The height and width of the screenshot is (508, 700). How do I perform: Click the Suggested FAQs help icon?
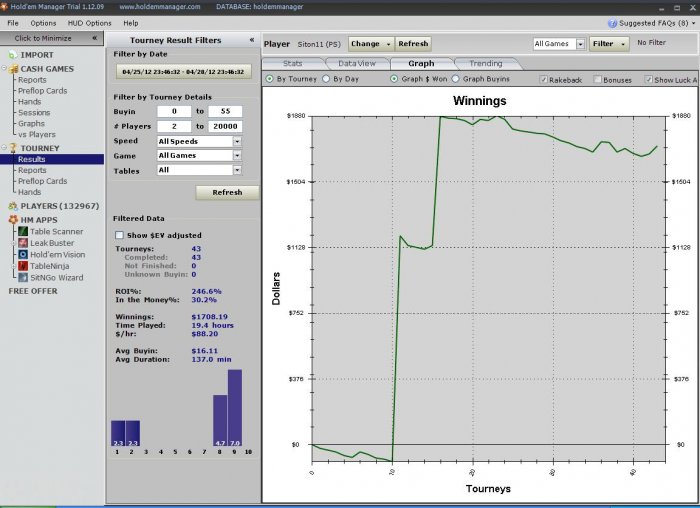(612, 23)
